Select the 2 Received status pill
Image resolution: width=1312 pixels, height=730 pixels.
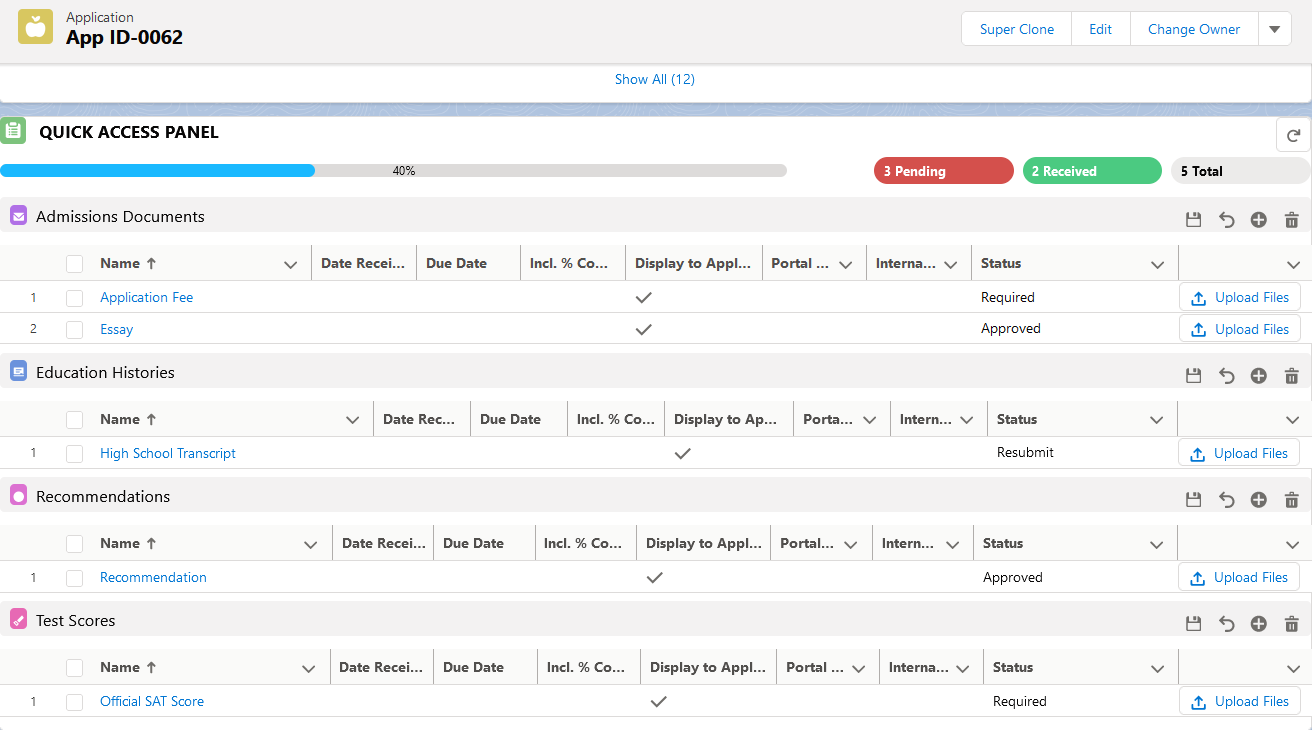(x=1091, y=171)
